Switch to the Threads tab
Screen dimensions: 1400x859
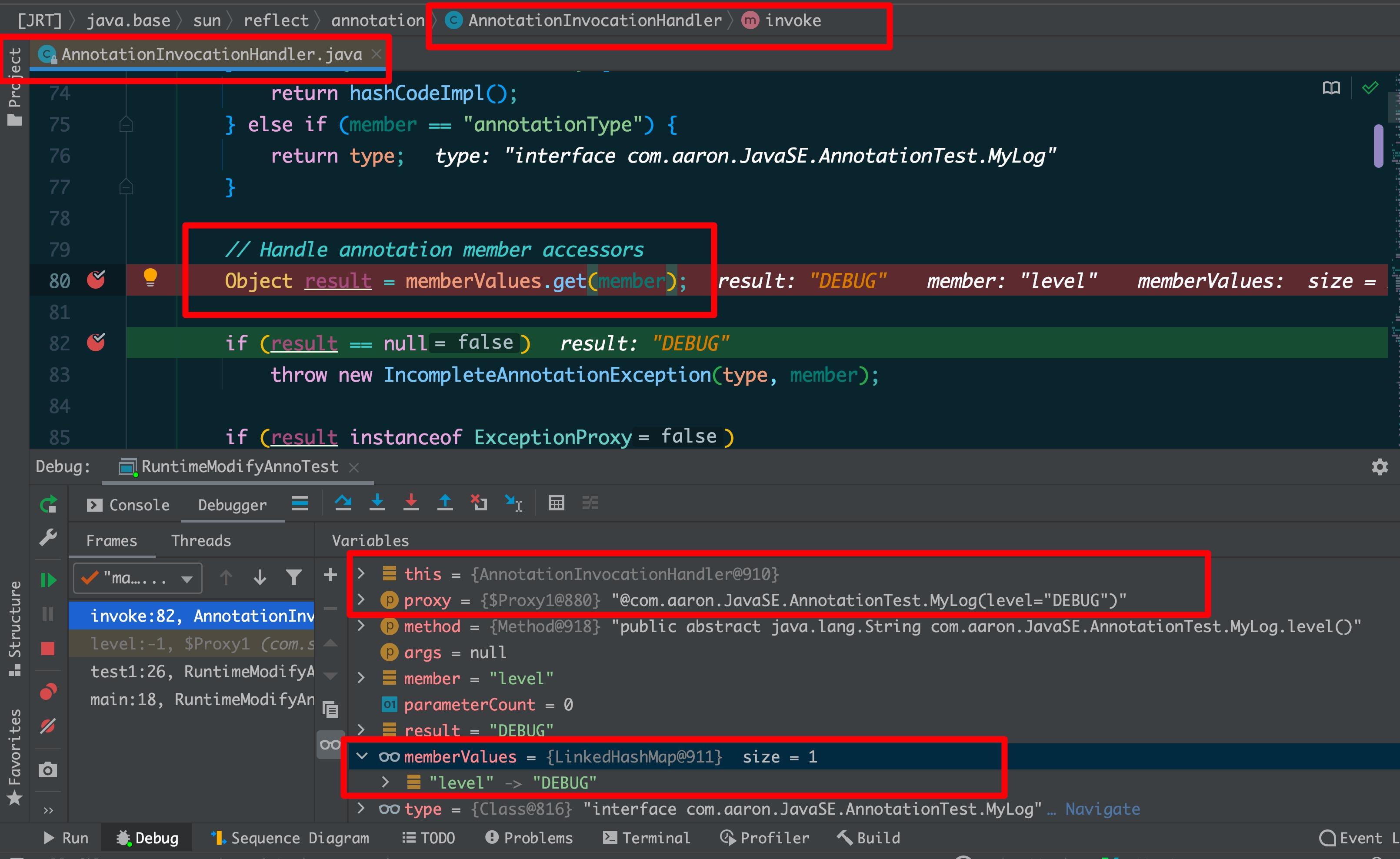coord(201,540)
